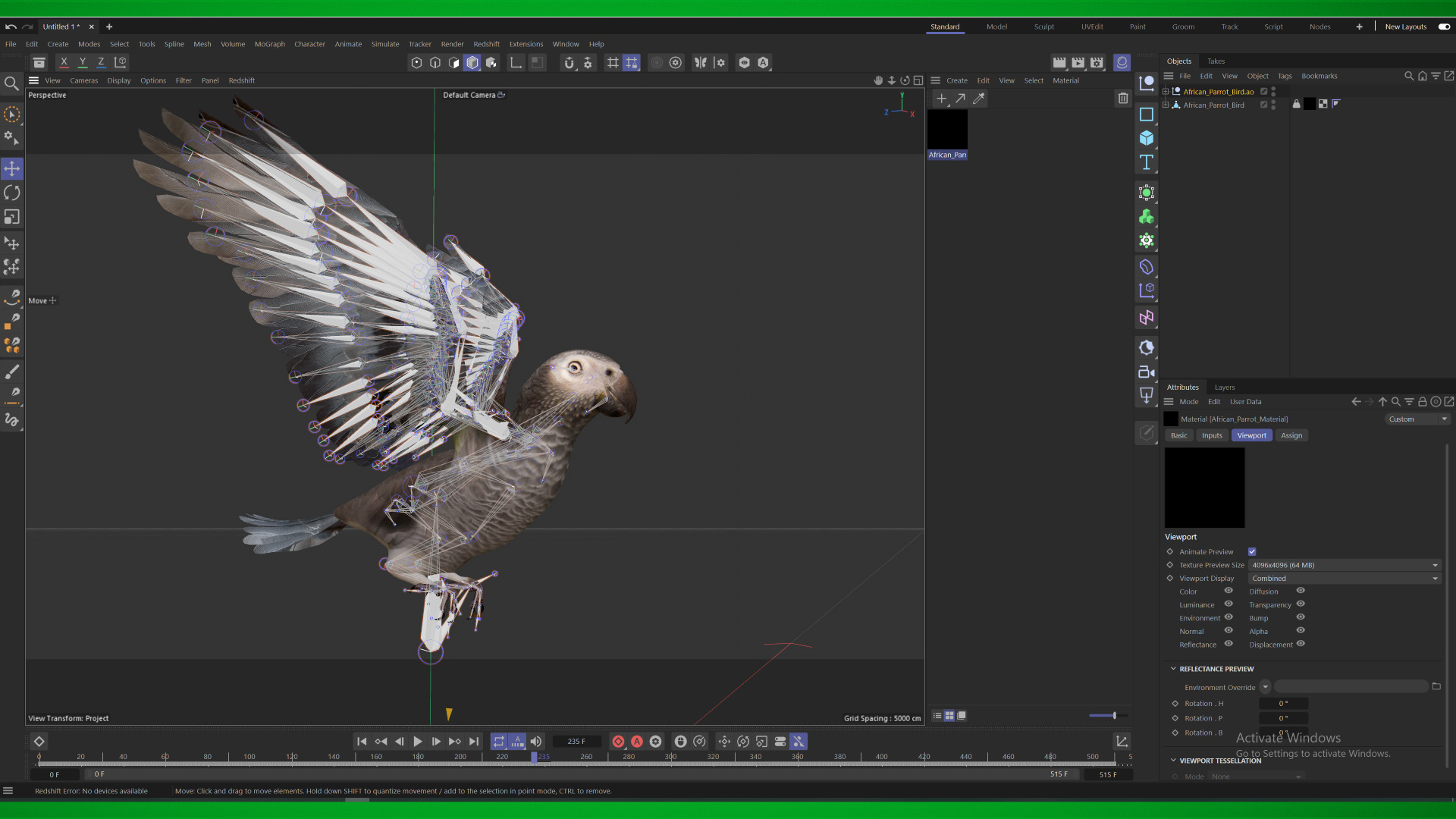The width and height of the screenshot is (1456, 819).
Task: Toggle timeline sound speaker icon
Action: [536, 741]
